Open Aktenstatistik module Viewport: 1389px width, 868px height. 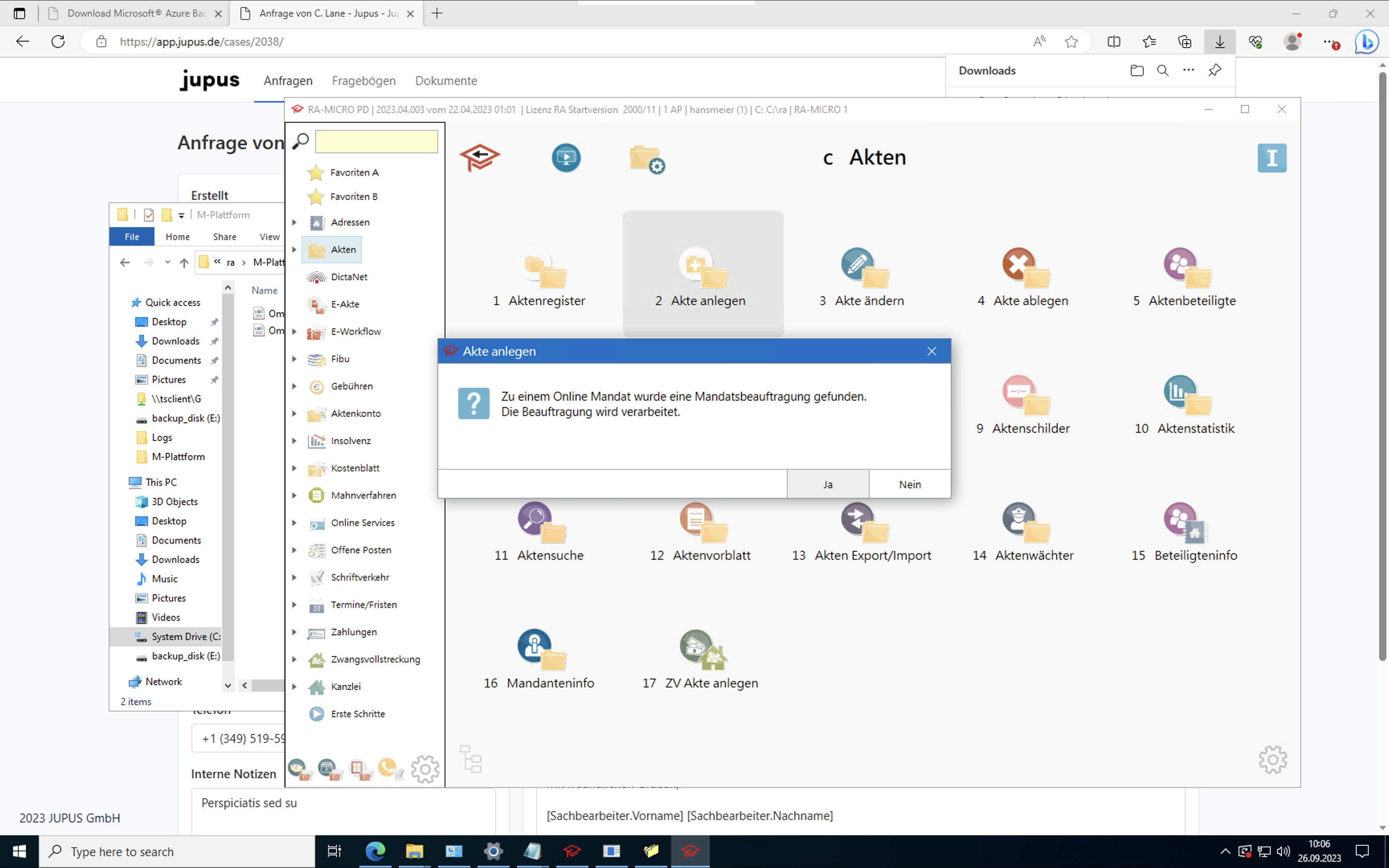[1184, 405]
